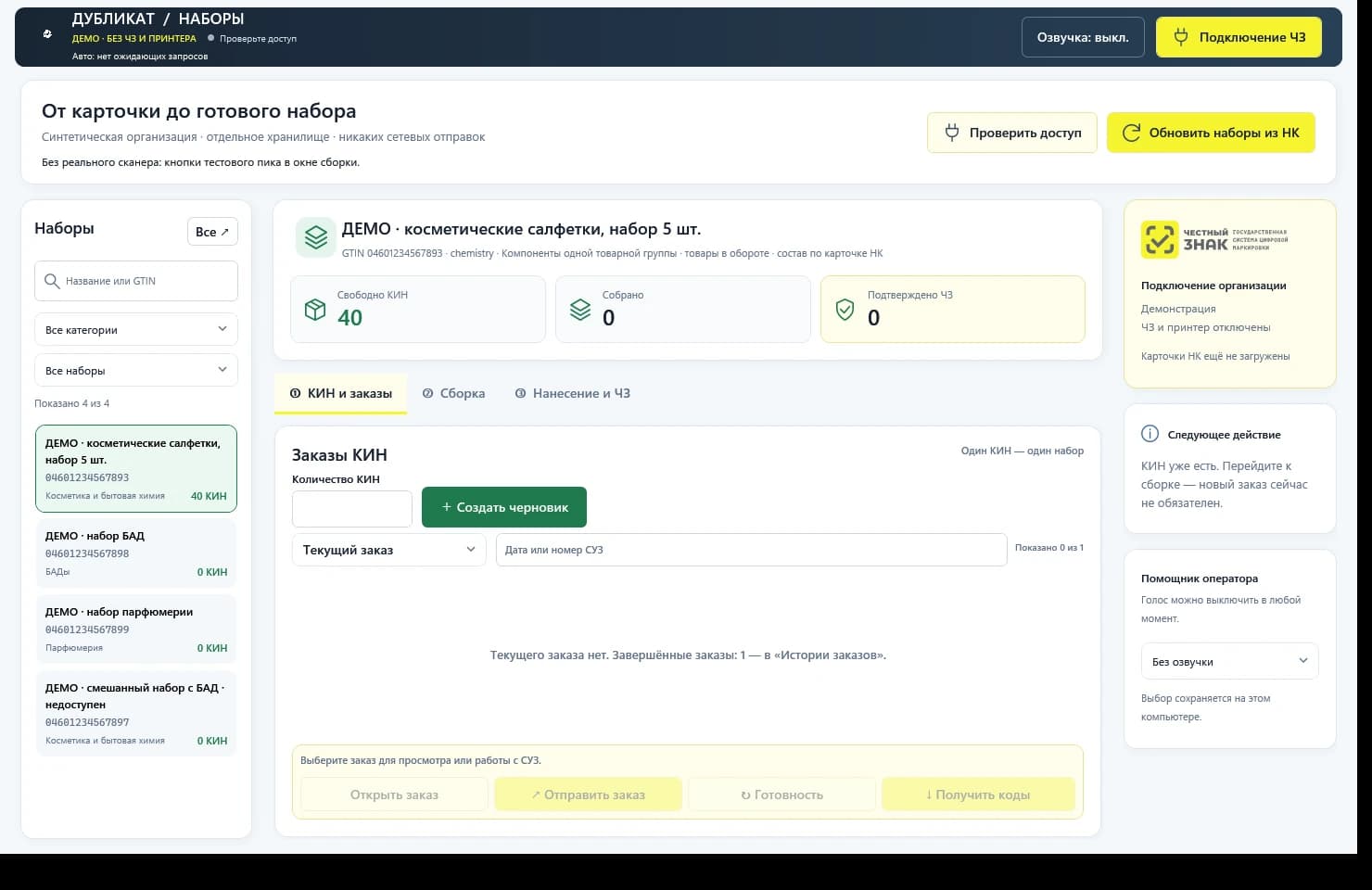The image size is (1372, 890).
Task: Focus the Дата или номер СУЗ field
Action: coord(752,550)
